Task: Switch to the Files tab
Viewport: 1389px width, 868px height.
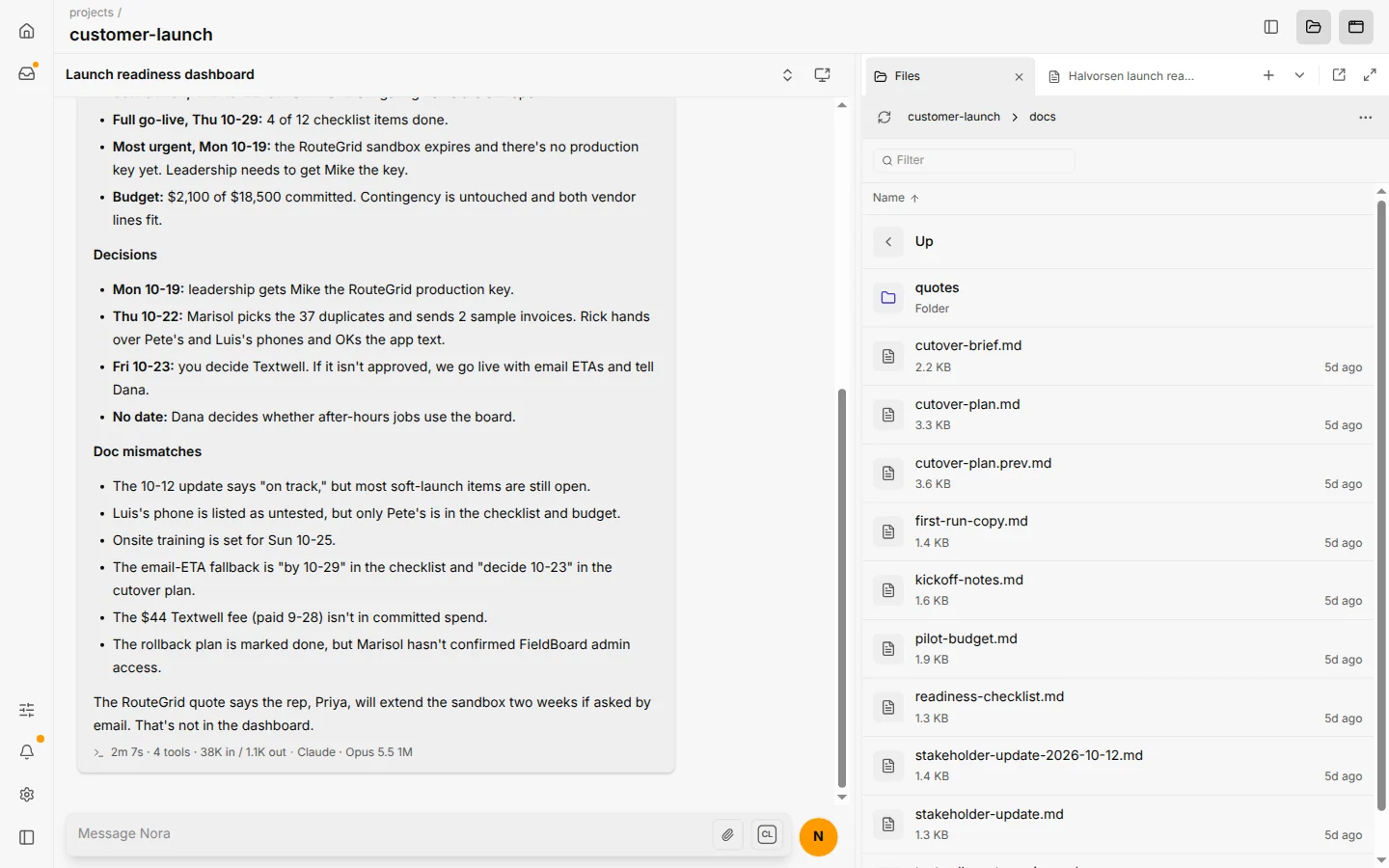Action: [949, 76]
